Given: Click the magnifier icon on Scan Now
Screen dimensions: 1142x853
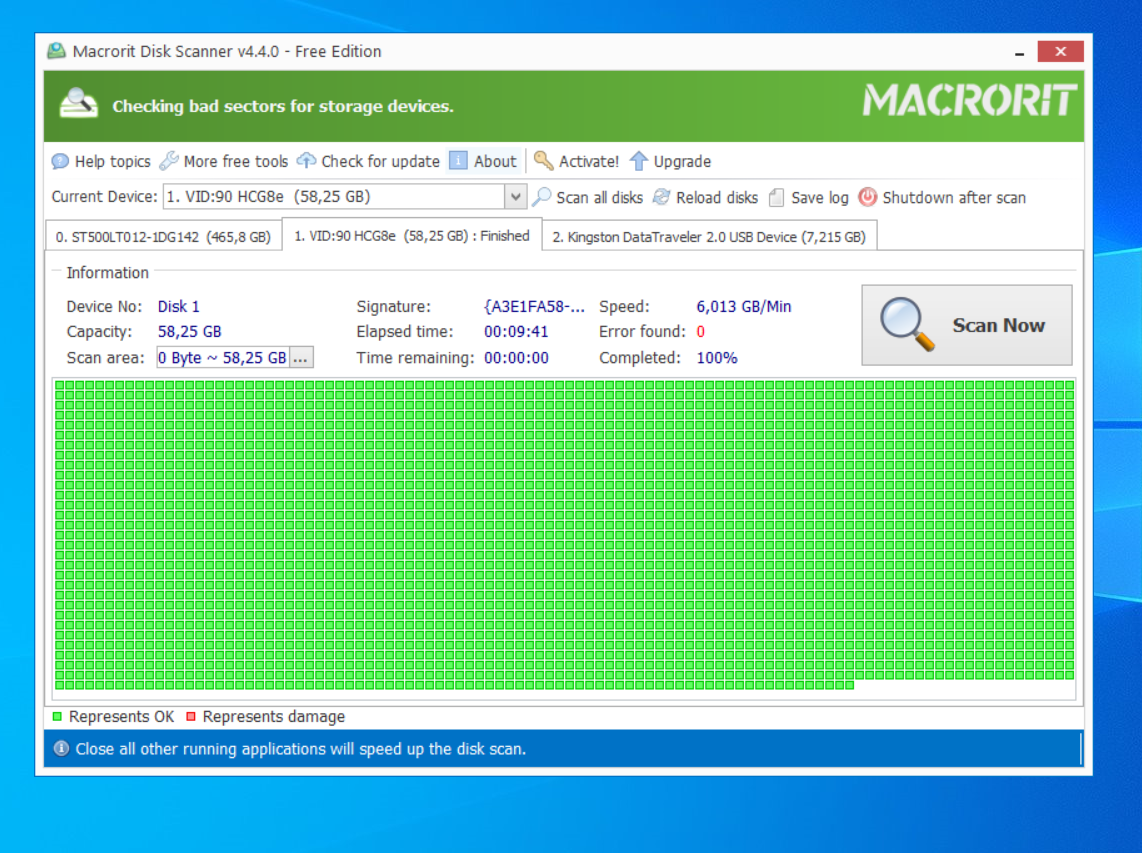Looking at the screenshot, I should (x=906, y=324).
